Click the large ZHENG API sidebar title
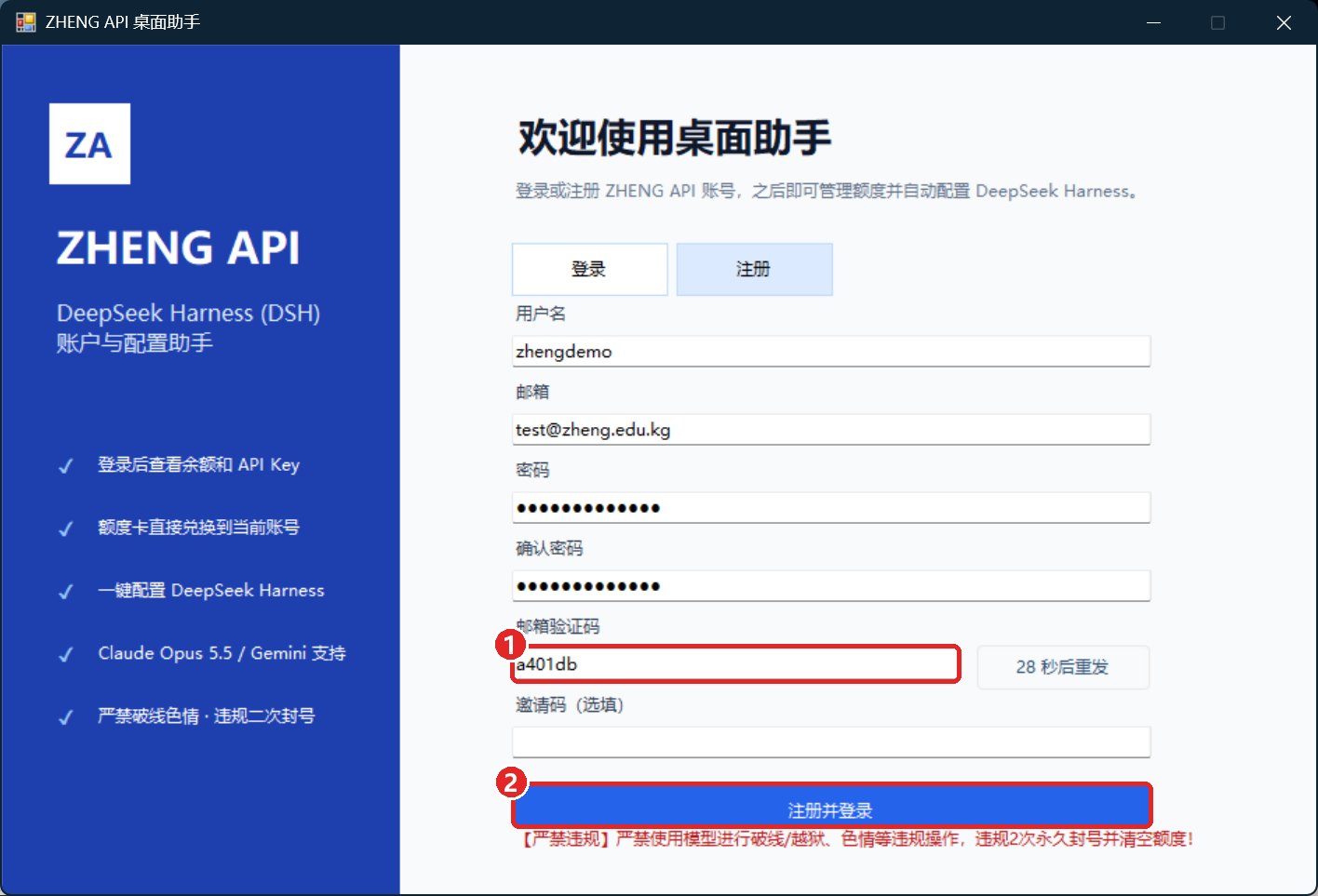 [179, 247]
